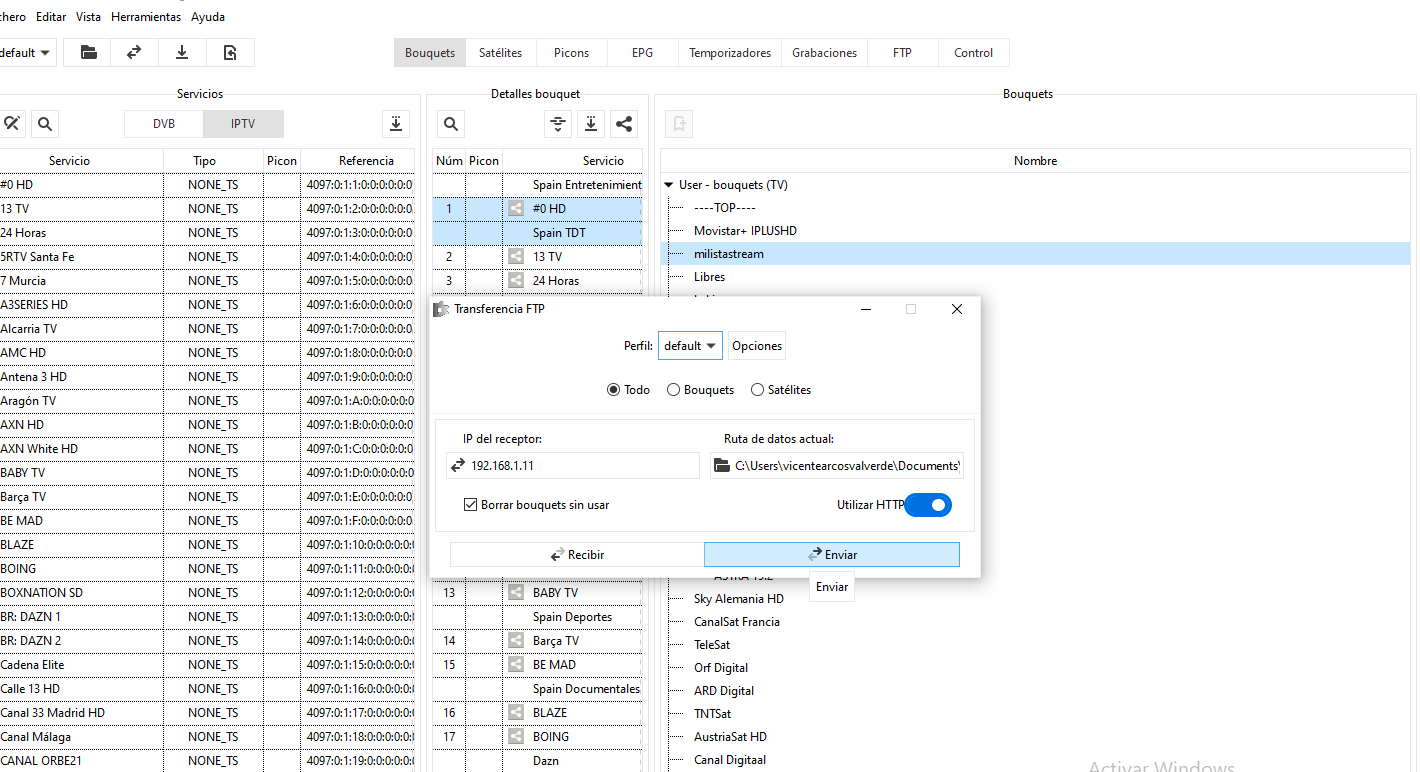This screenshot has height=772, width=1420.
Task: Collapse the 'User - bouquets (TV)' tree node
Action: coord(669,185)
